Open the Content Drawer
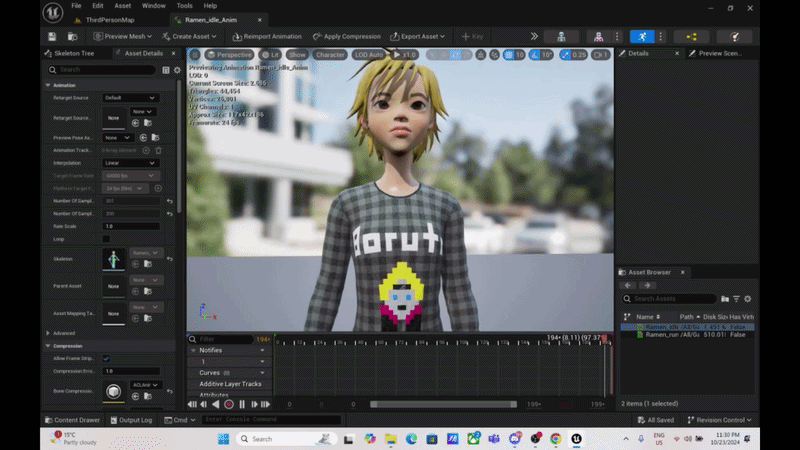 72,420
